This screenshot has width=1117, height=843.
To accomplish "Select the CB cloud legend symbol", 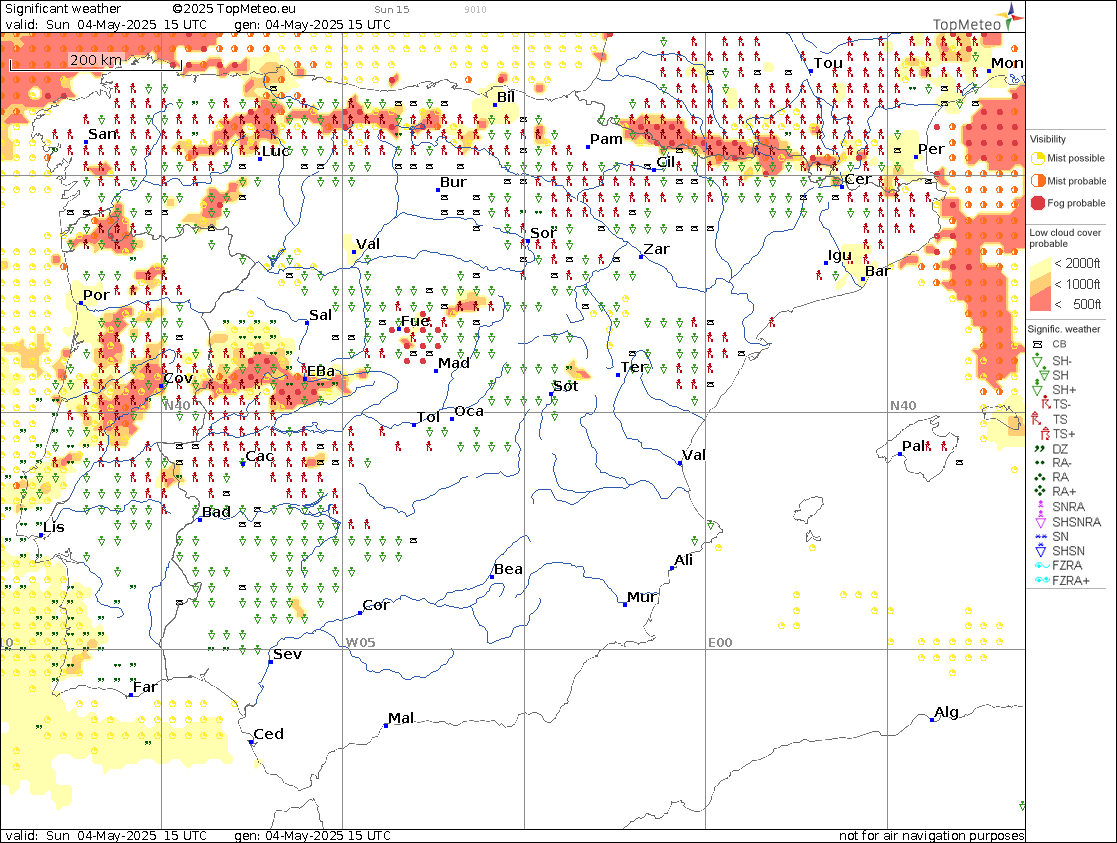I will 1037,344.
